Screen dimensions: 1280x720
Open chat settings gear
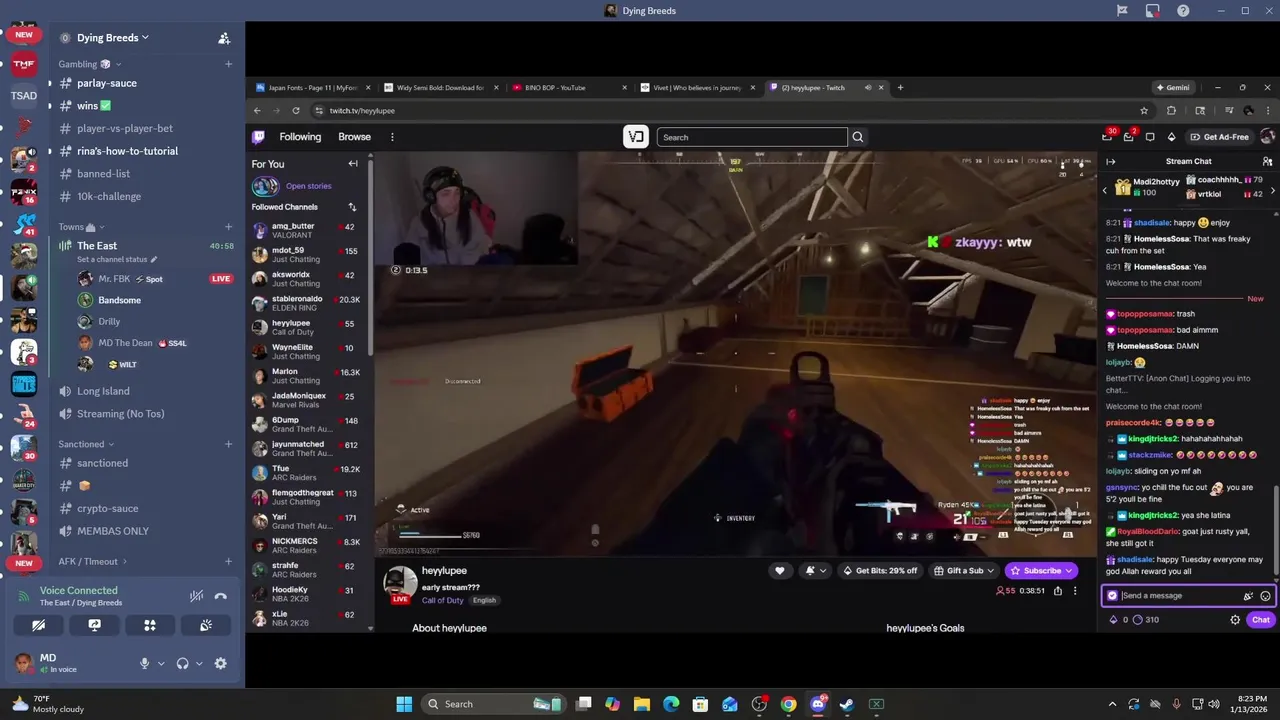[1235, 620]
